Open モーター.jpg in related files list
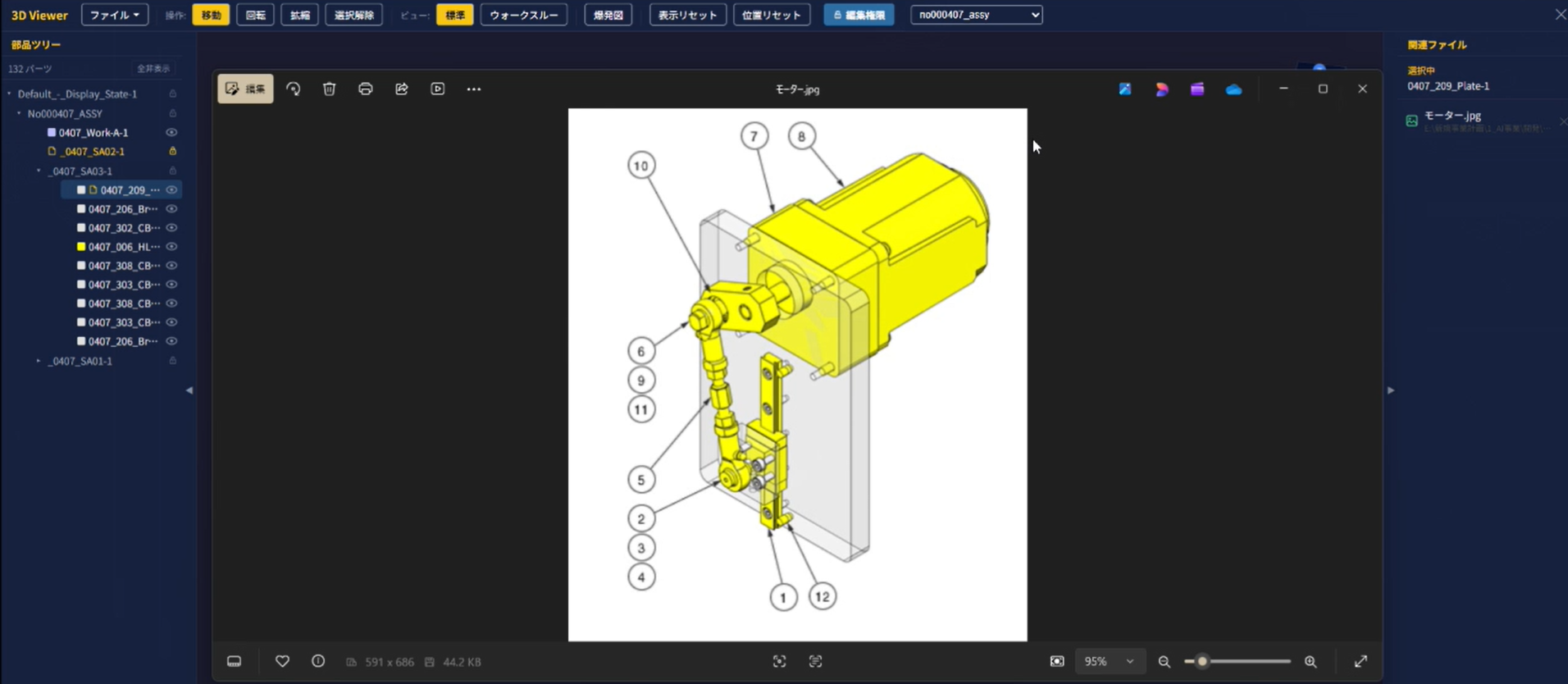This screenshot has width=1568, height=684. pyautogui.click(x=1452, y=116)
